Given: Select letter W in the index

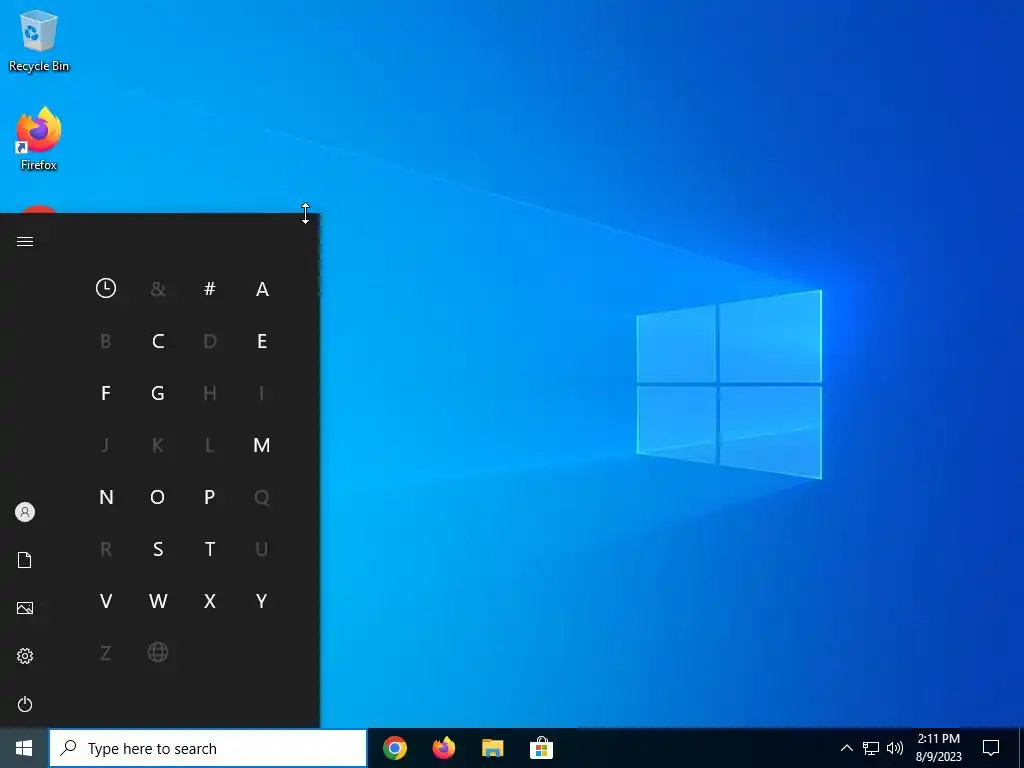Looking at the screenshot, I should click(157, 601).
